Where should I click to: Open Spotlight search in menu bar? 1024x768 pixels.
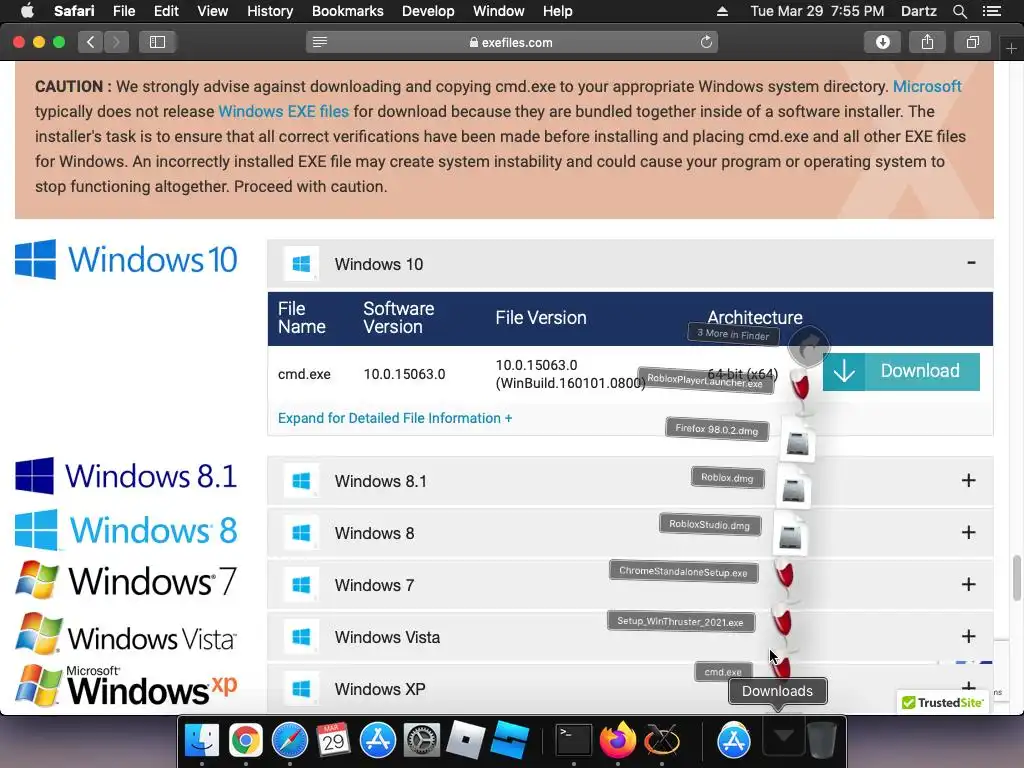pyautogui.click(x=959, y=11)
